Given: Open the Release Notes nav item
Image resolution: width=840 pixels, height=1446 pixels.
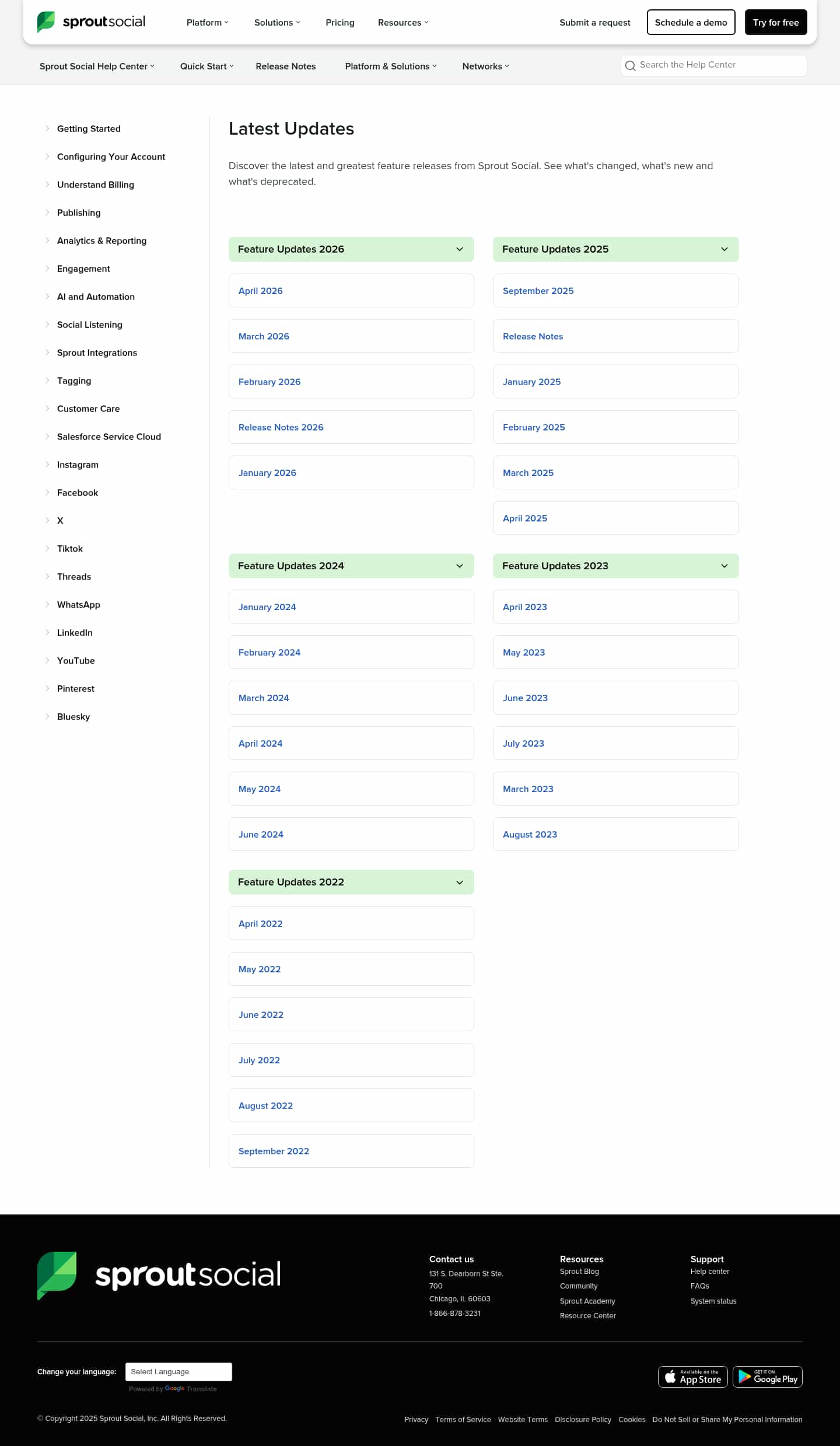Looking at the screenshot, I should (285, 66).
